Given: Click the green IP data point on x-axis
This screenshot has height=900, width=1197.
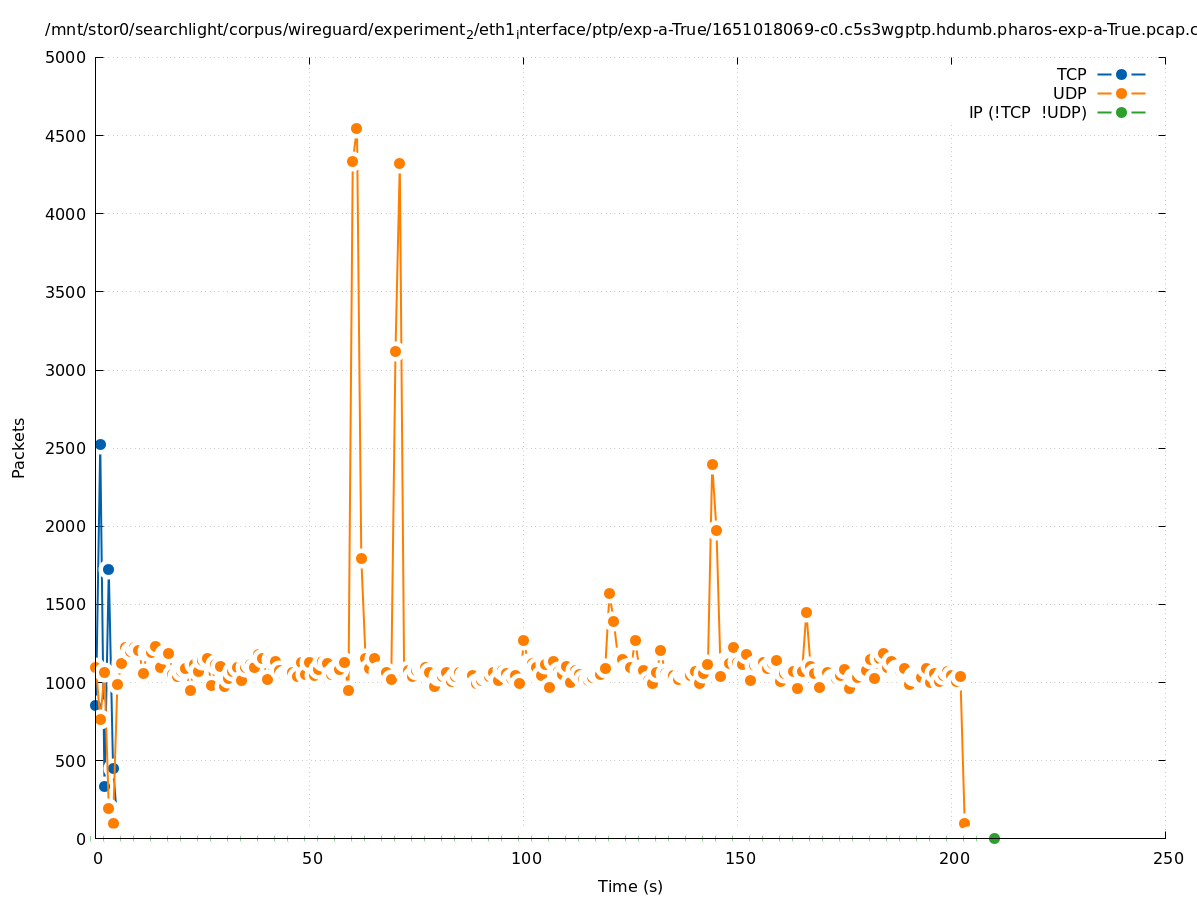Looking at the screenshot, I should pyautogui.click(x=994, y=838).
